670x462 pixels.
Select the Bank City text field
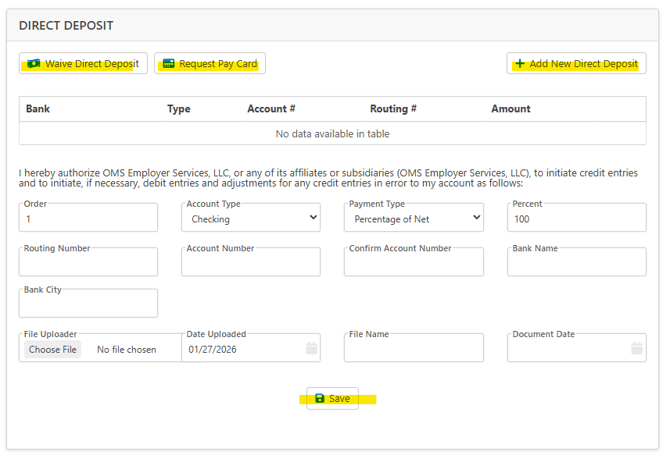88,305
